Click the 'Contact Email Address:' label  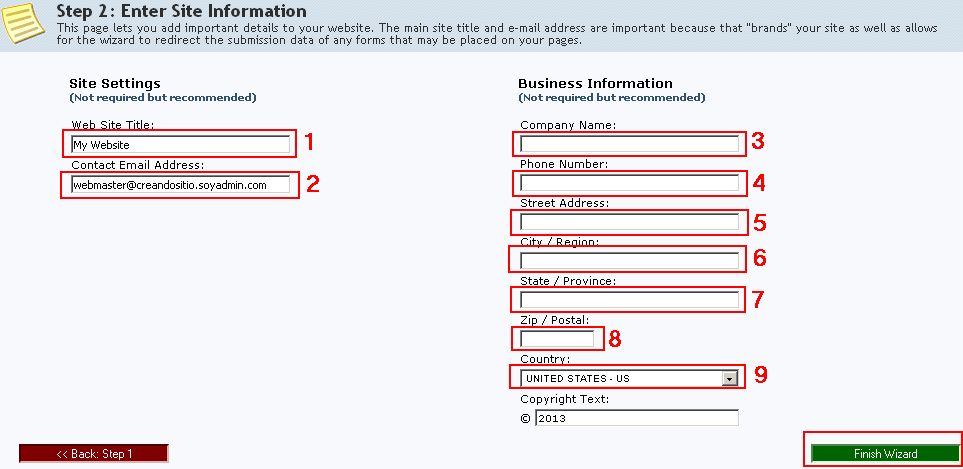[138, 165]
